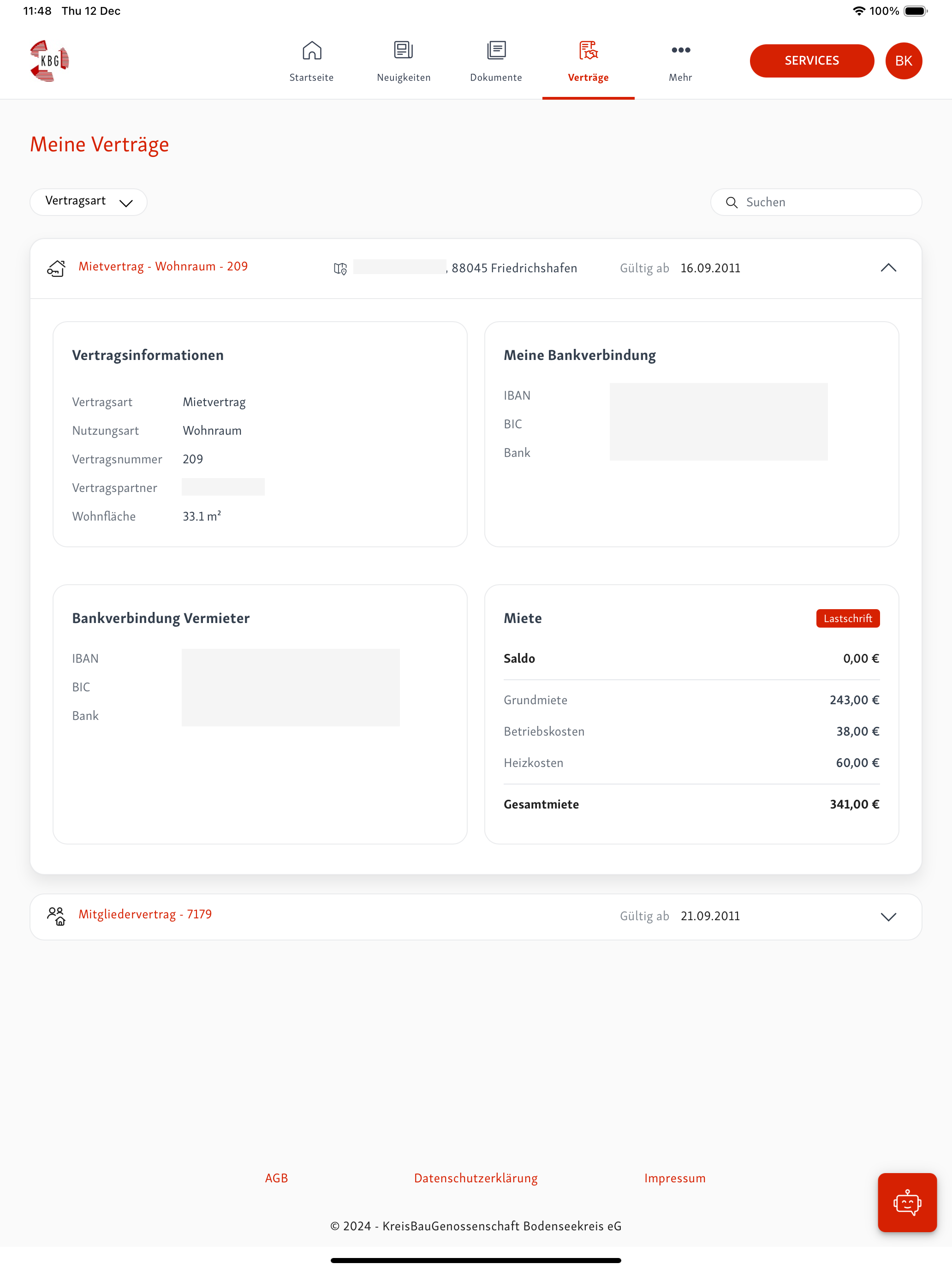The image size is (952, 1270).
Task: Click the search magnifier icon
Action: 732,203
